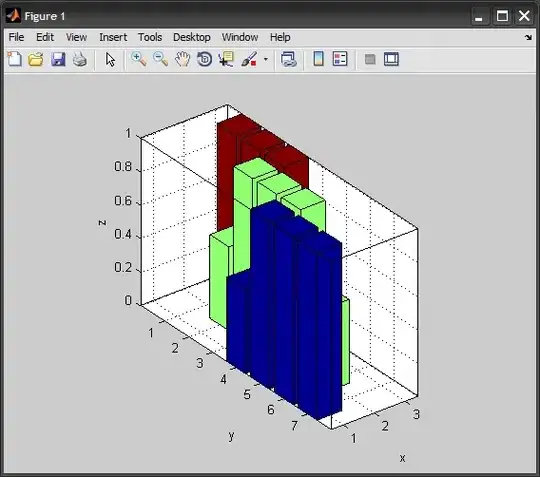Hide plot tools using the grey square icon
This screenshot has height=477, width=540.
pos(370,59)
